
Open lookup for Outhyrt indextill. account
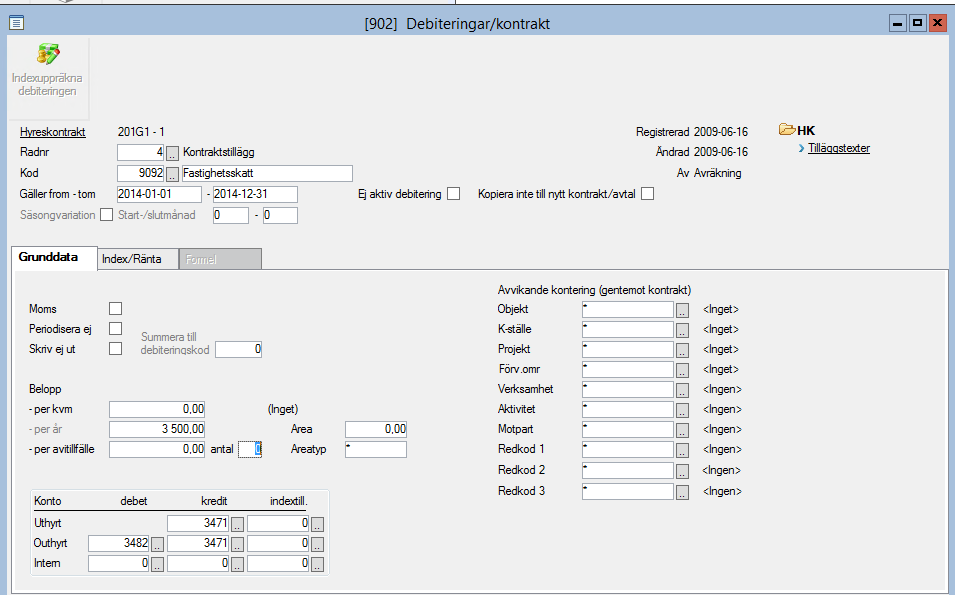[x=317, y=544]
